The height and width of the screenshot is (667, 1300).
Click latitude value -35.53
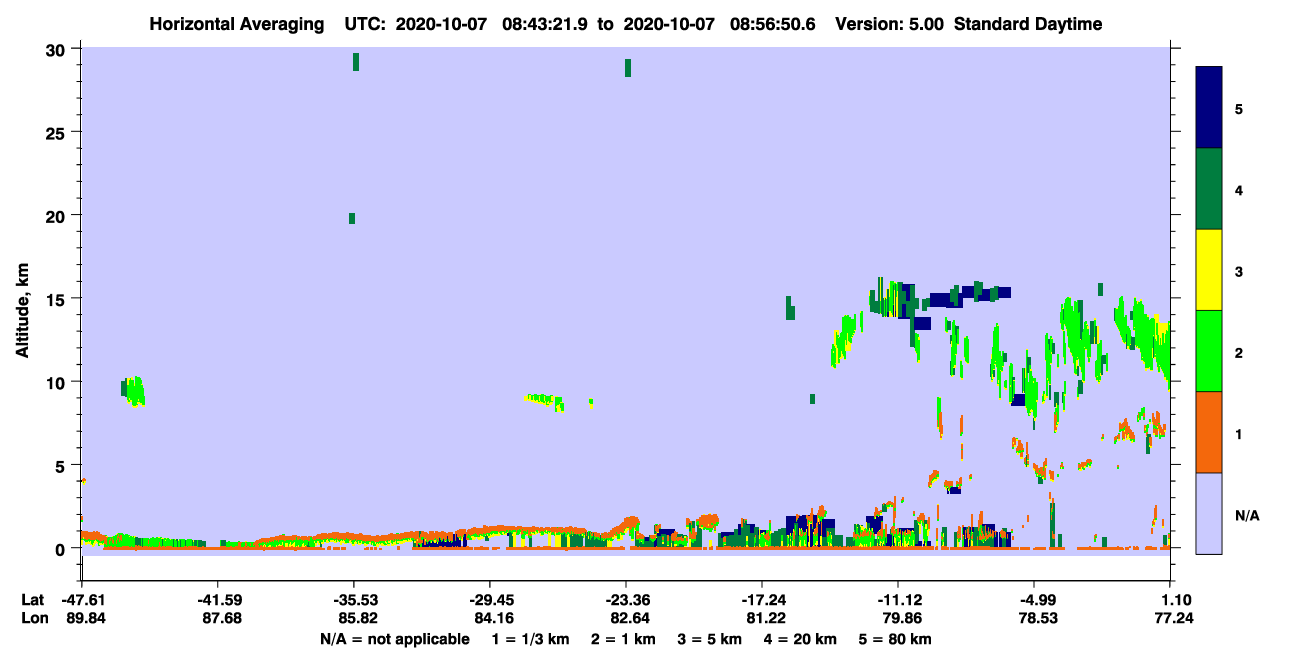[x=353, y=600]
